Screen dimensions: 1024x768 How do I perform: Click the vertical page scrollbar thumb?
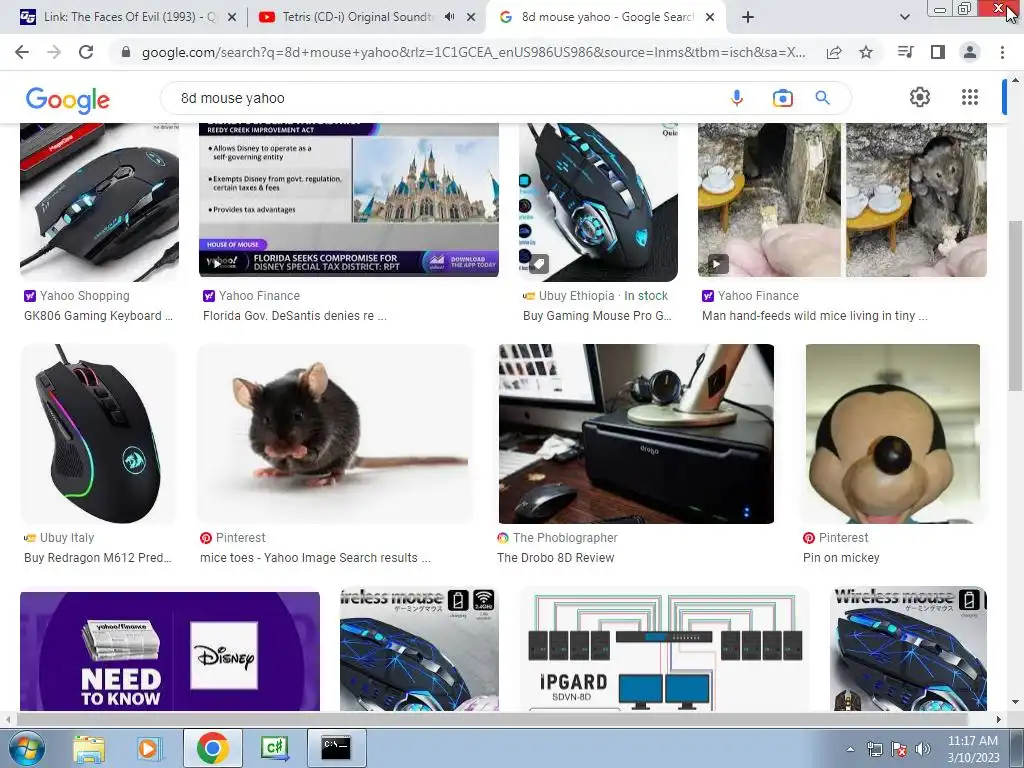click(x=1015, y=306)
